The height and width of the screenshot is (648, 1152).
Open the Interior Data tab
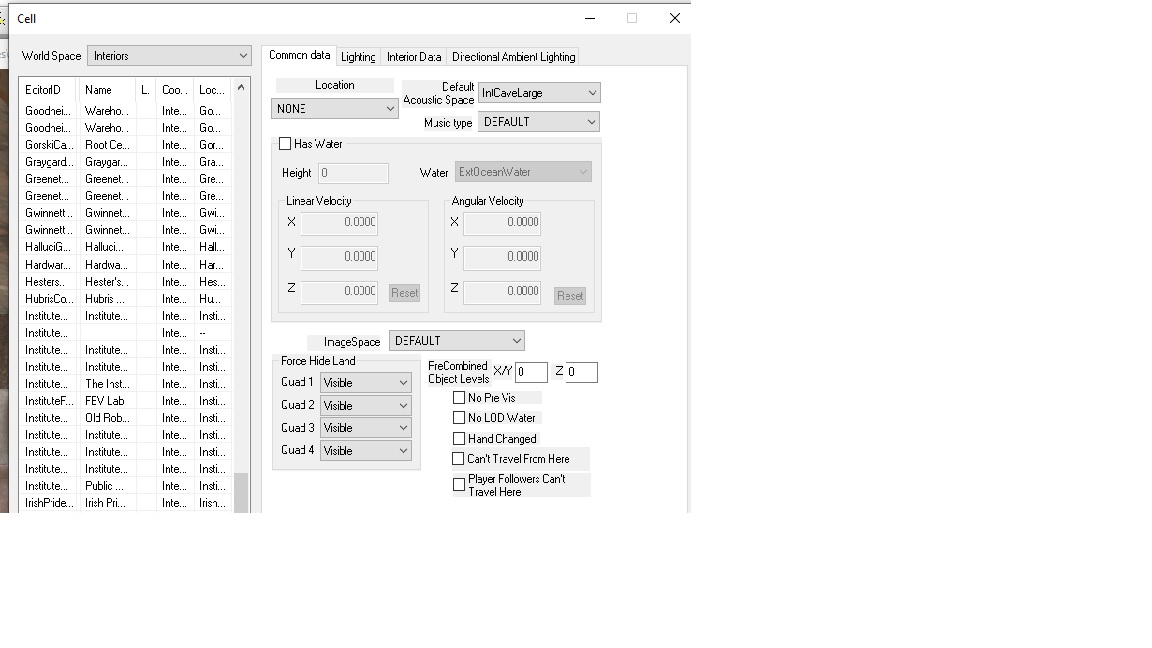click(x=414, y=57)
